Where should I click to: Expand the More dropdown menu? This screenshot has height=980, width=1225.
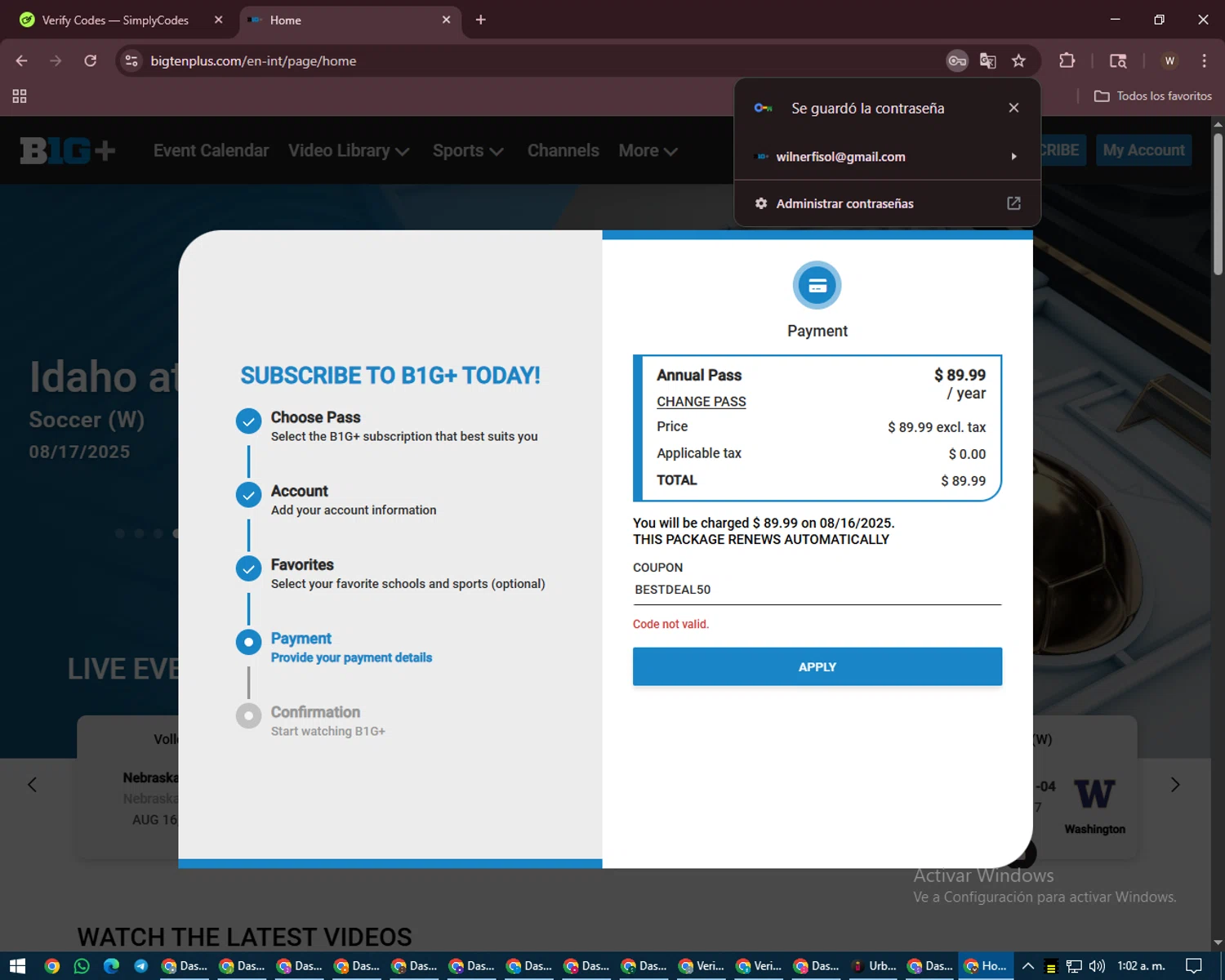(648, 151)
